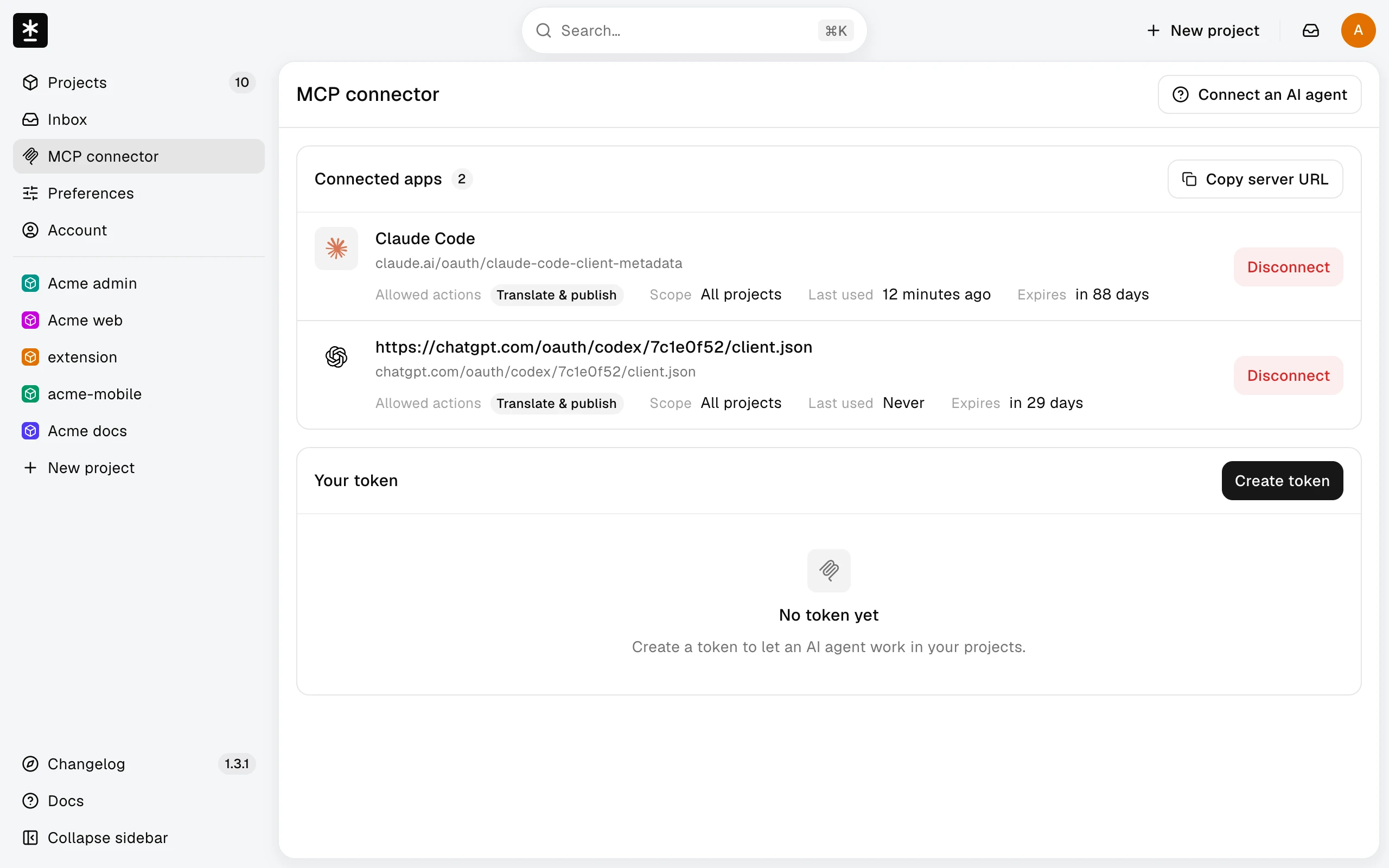Click the 'in 88 days' expiry value
This screenshot has height=868, width=1389.
coord(1112,295)
